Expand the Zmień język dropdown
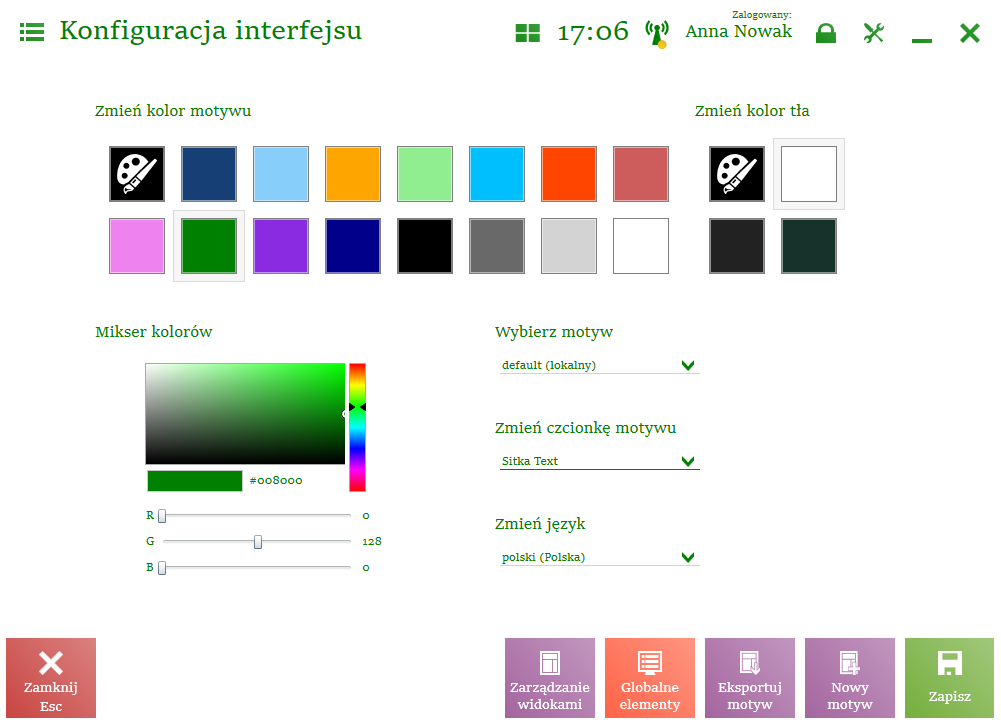The image size is (1001, 723). click(599, 557)
